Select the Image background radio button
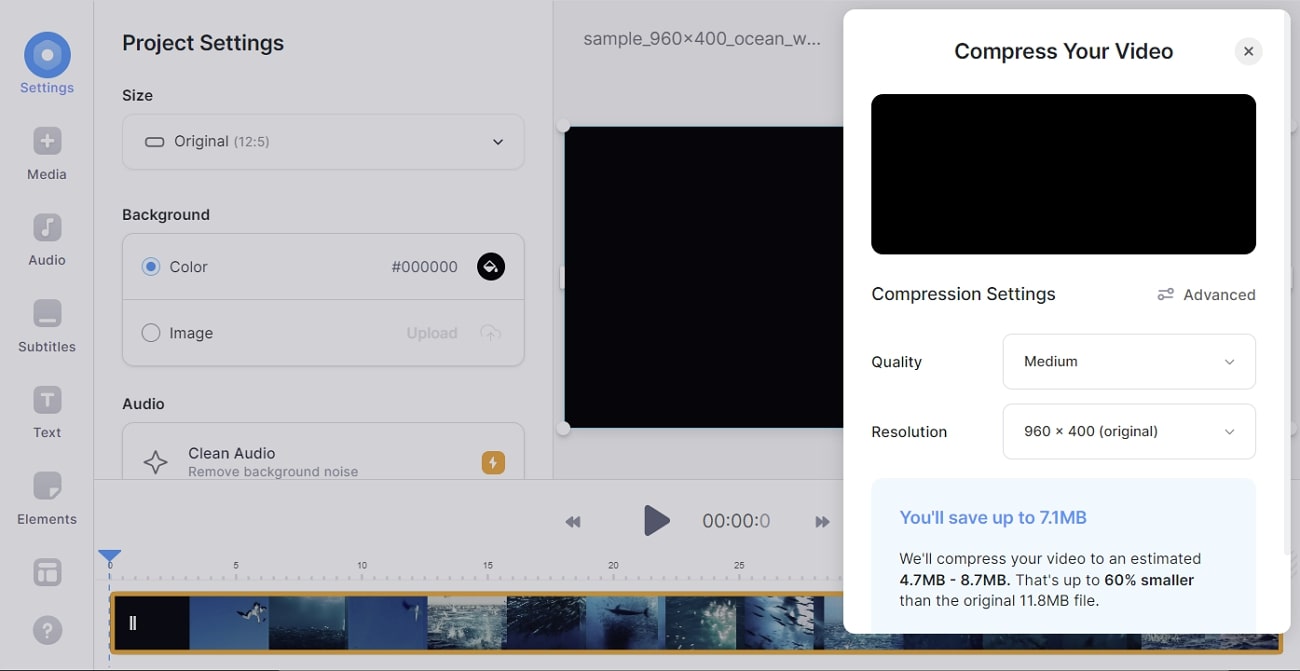Screen dimensions: 1300x671 [x=151, y=333]
